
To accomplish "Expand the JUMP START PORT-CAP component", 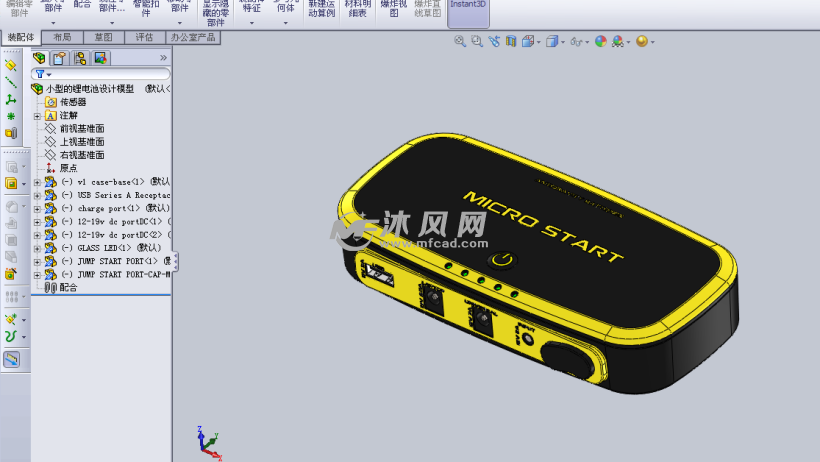I will (x=37, y=275).
